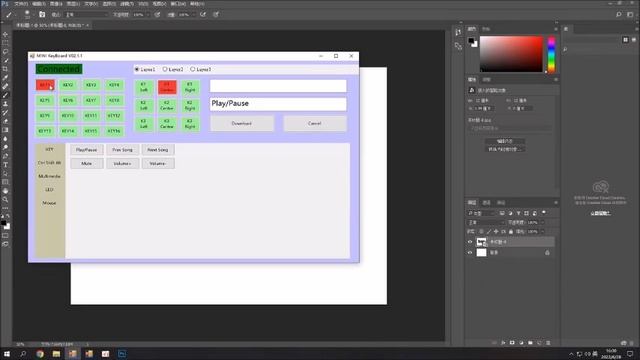This screenshot has width=640, height=360.
Task: Switch to the LED tab in Mini Keyboard
Action: click(x=49, y=190)
